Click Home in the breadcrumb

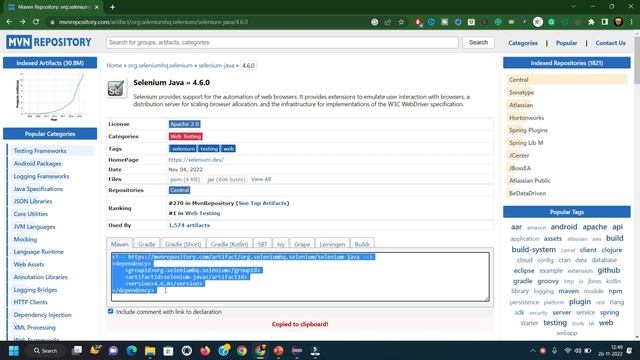click(x=114, y=65)
